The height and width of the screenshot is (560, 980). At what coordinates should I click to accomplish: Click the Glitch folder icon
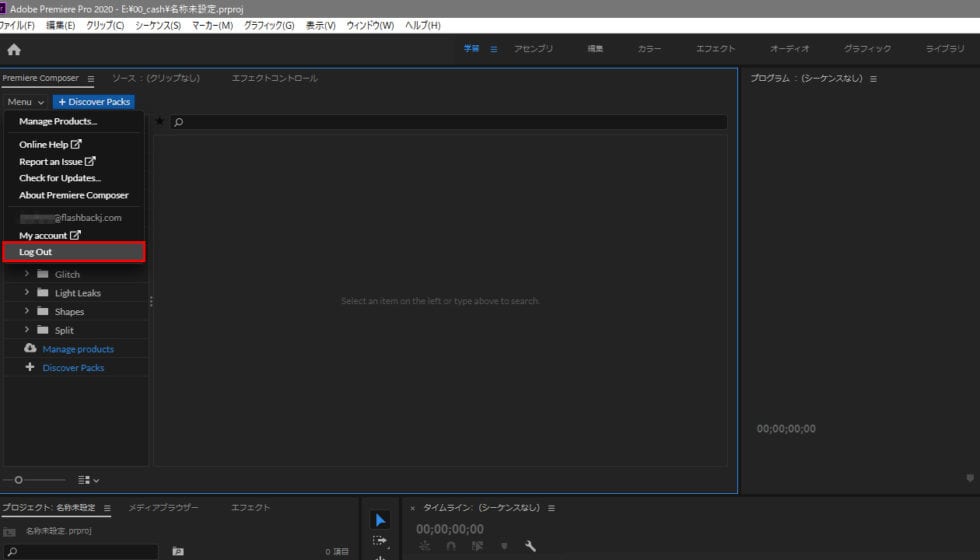point(43,274)
